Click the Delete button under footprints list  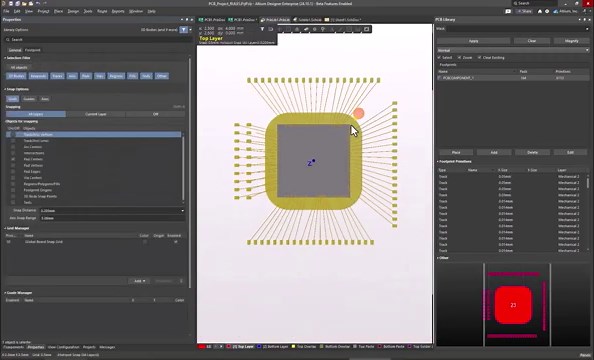tap(532, 152)
